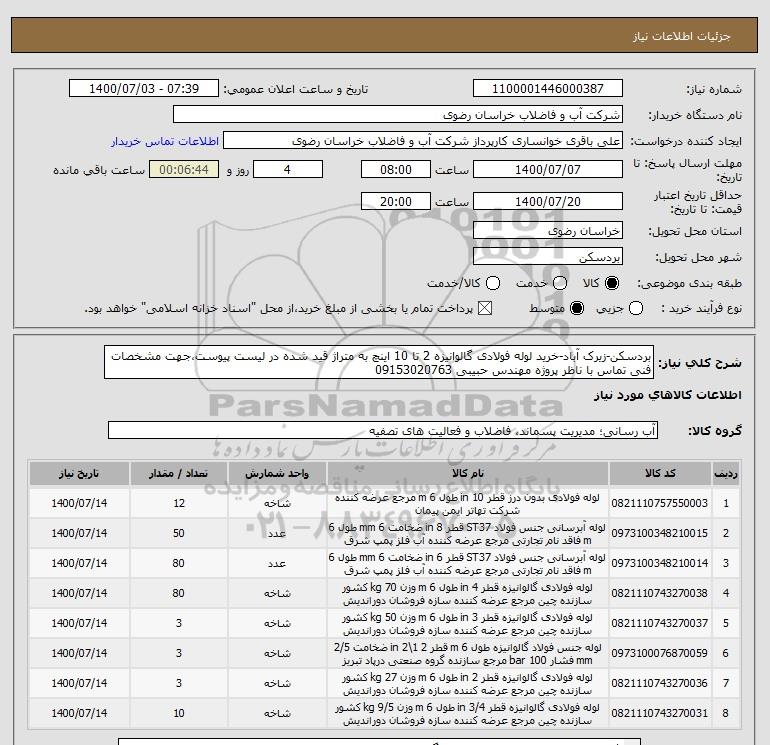
Task: Click item code 0821110757550003
Action: [660, 503]
